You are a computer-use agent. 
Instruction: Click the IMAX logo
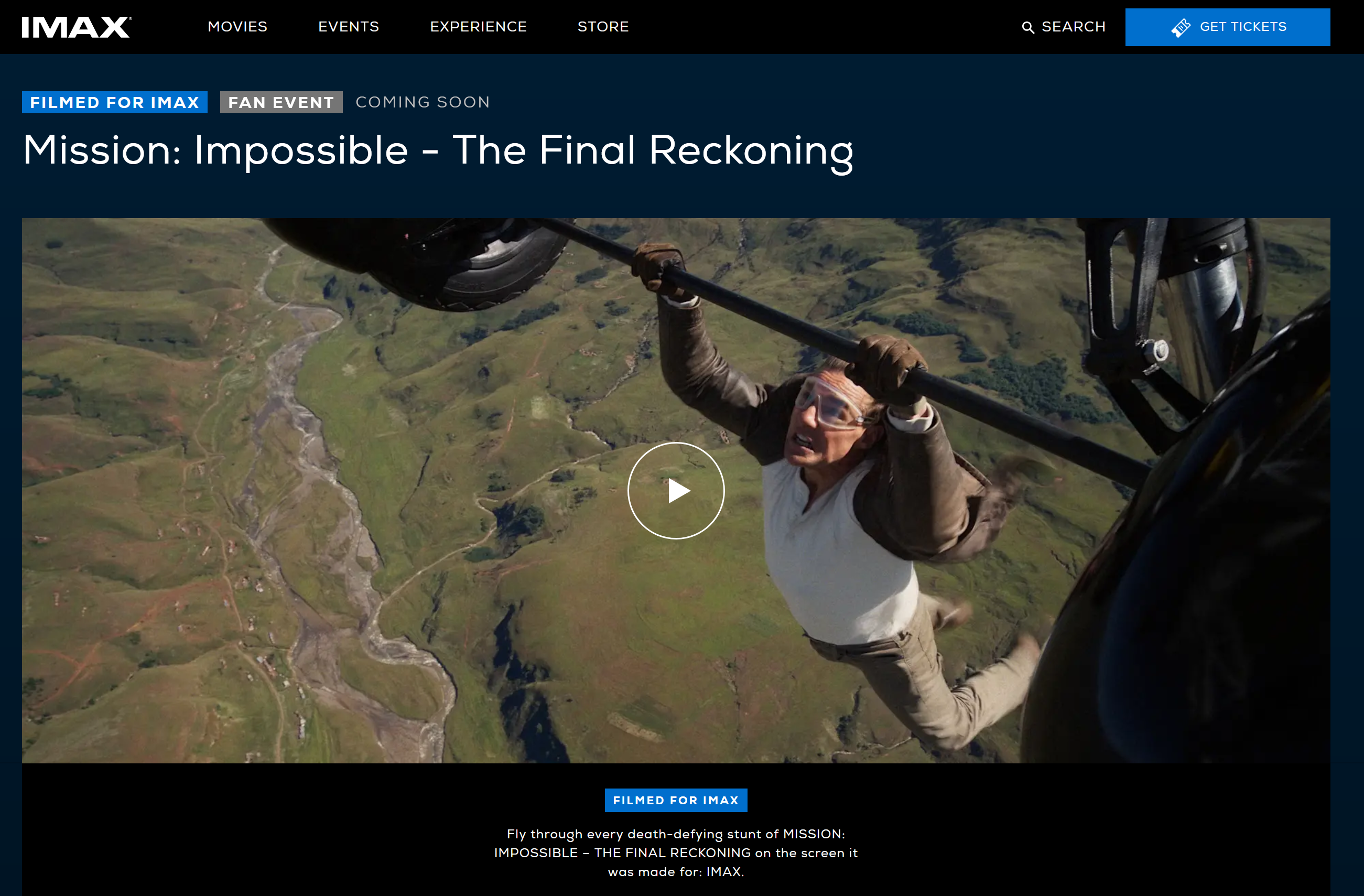pyautogui.click(x=76, y=27)
